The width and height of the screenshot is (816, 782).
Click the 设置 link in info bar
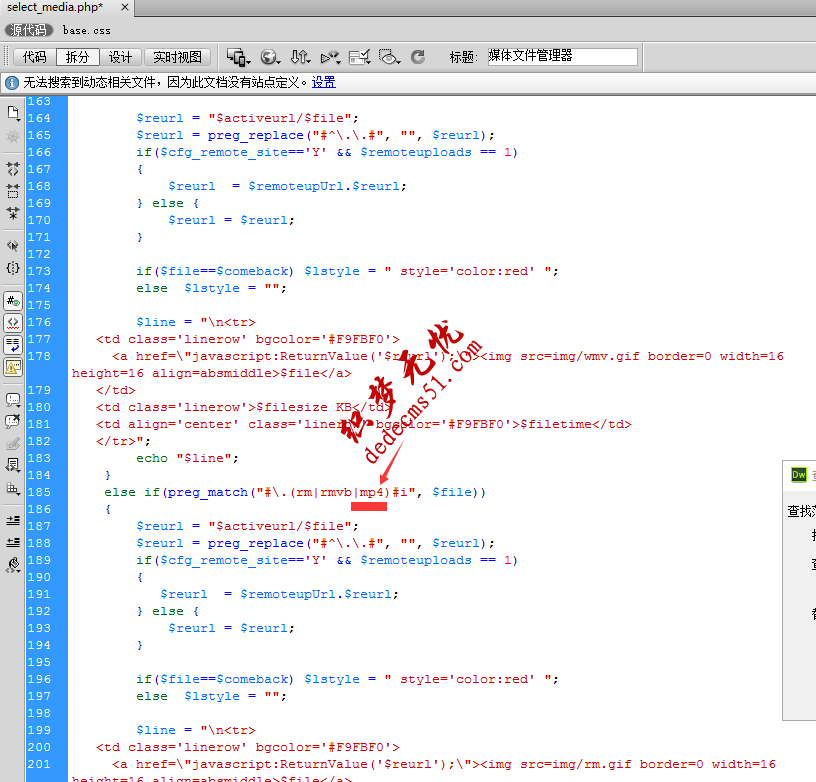click(323, 82)
